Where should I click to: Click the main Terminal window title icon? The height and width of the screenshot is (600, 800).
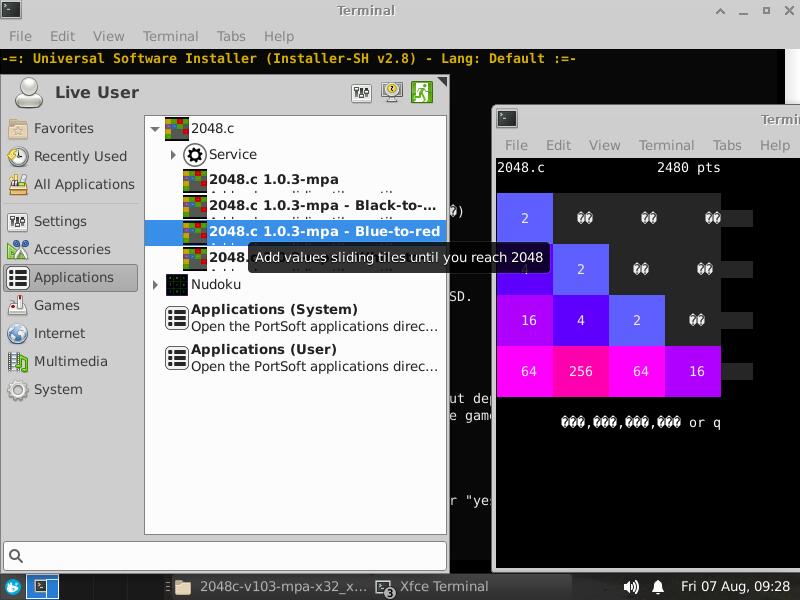(11, 10)
